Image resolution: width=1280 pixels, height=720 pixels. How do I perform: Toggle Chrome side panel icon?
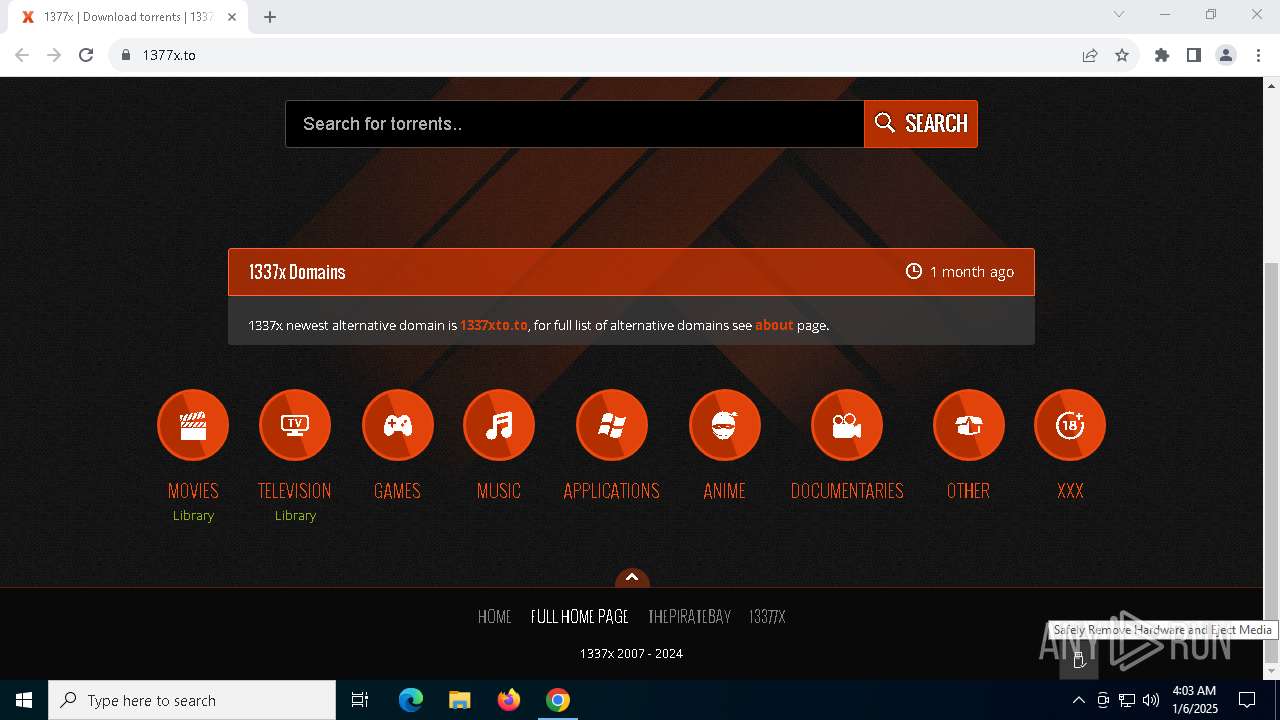click(1194, 55)
